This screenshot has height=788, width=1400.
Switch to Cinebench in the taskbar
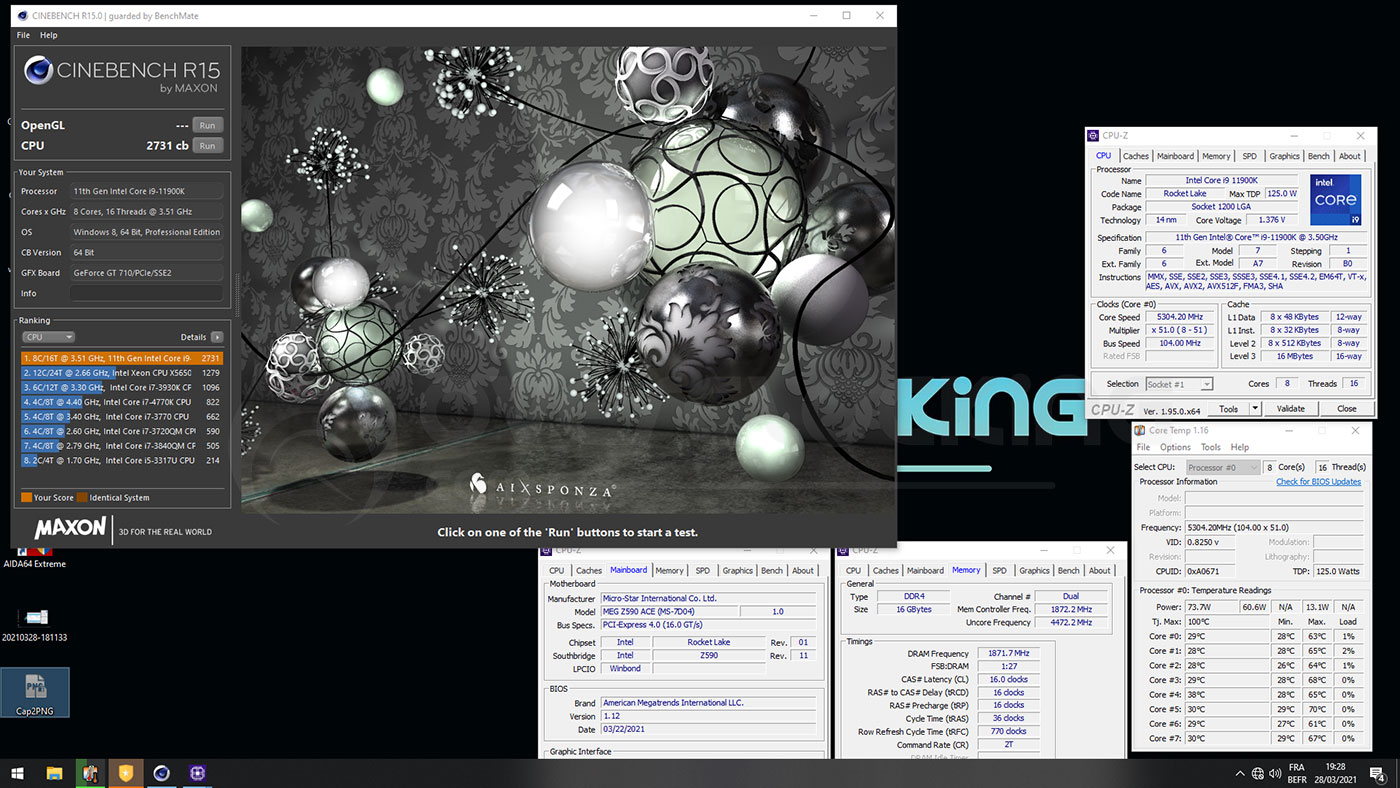coord(162,773)
